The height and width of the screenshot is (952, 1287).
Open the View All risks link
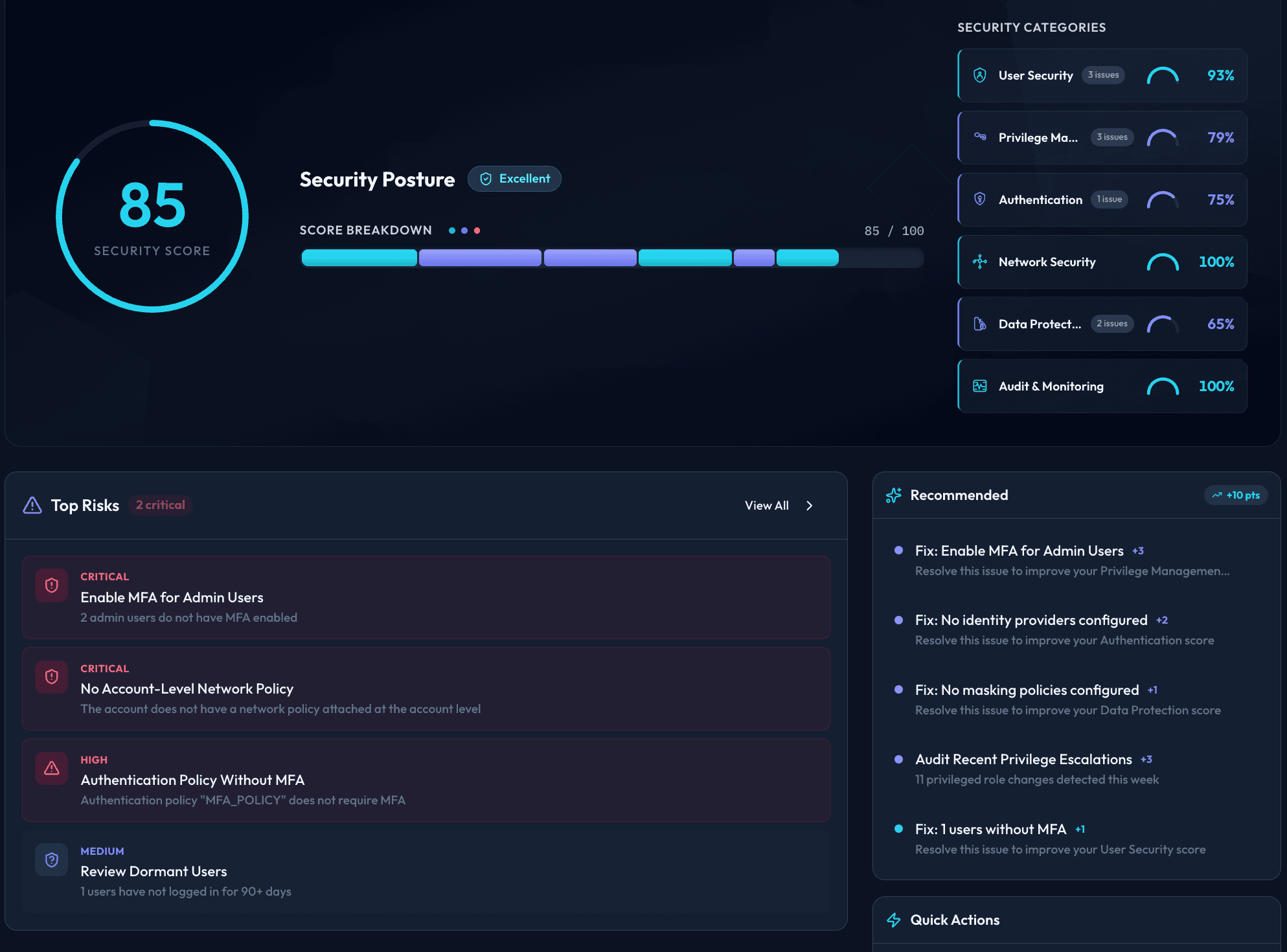766,505
